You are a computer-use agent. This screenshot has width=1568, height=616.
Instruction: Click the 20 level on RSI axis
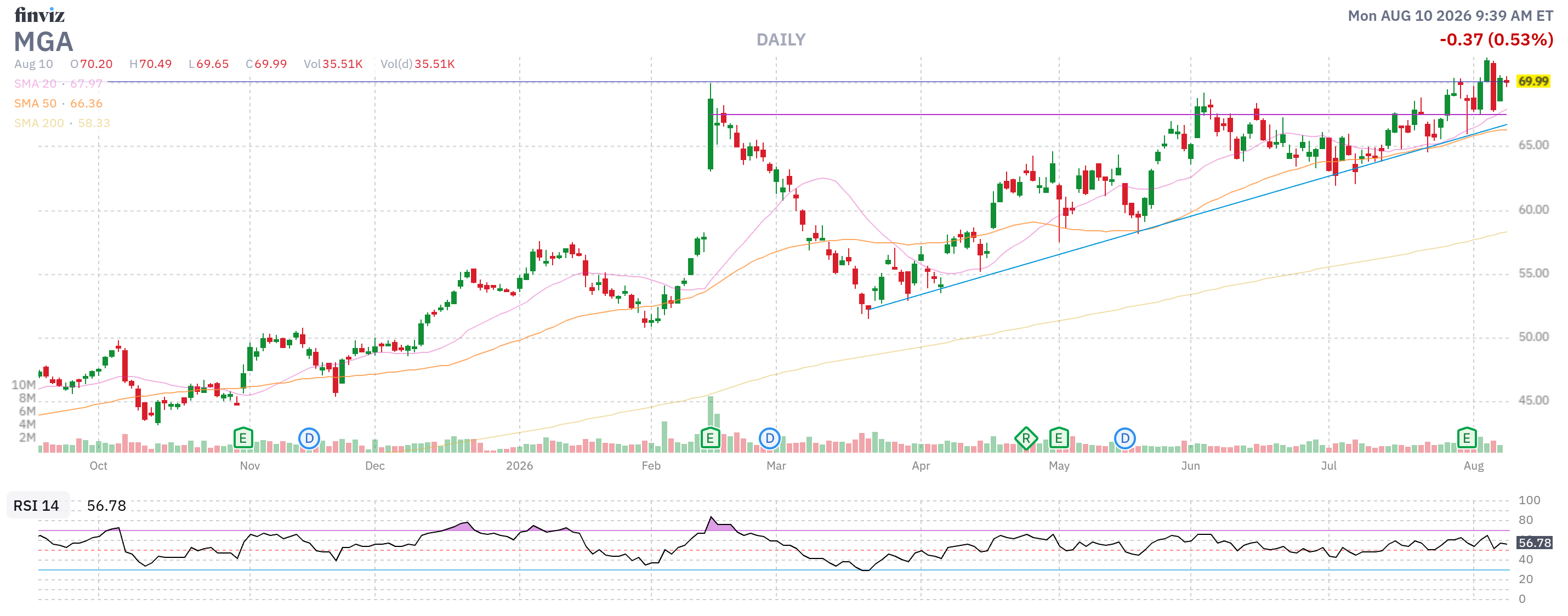point(1525,579)
